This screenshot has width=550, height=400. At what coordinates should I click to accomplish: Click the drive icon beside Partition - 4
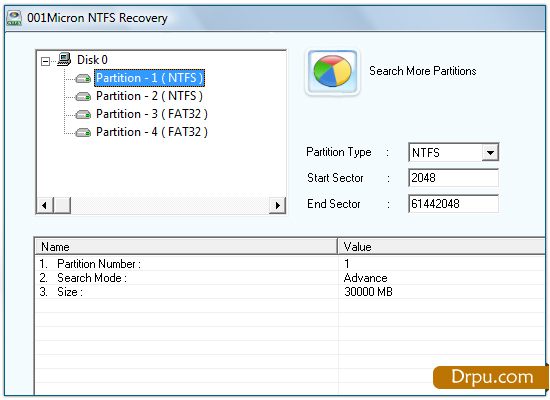(83, 132)
